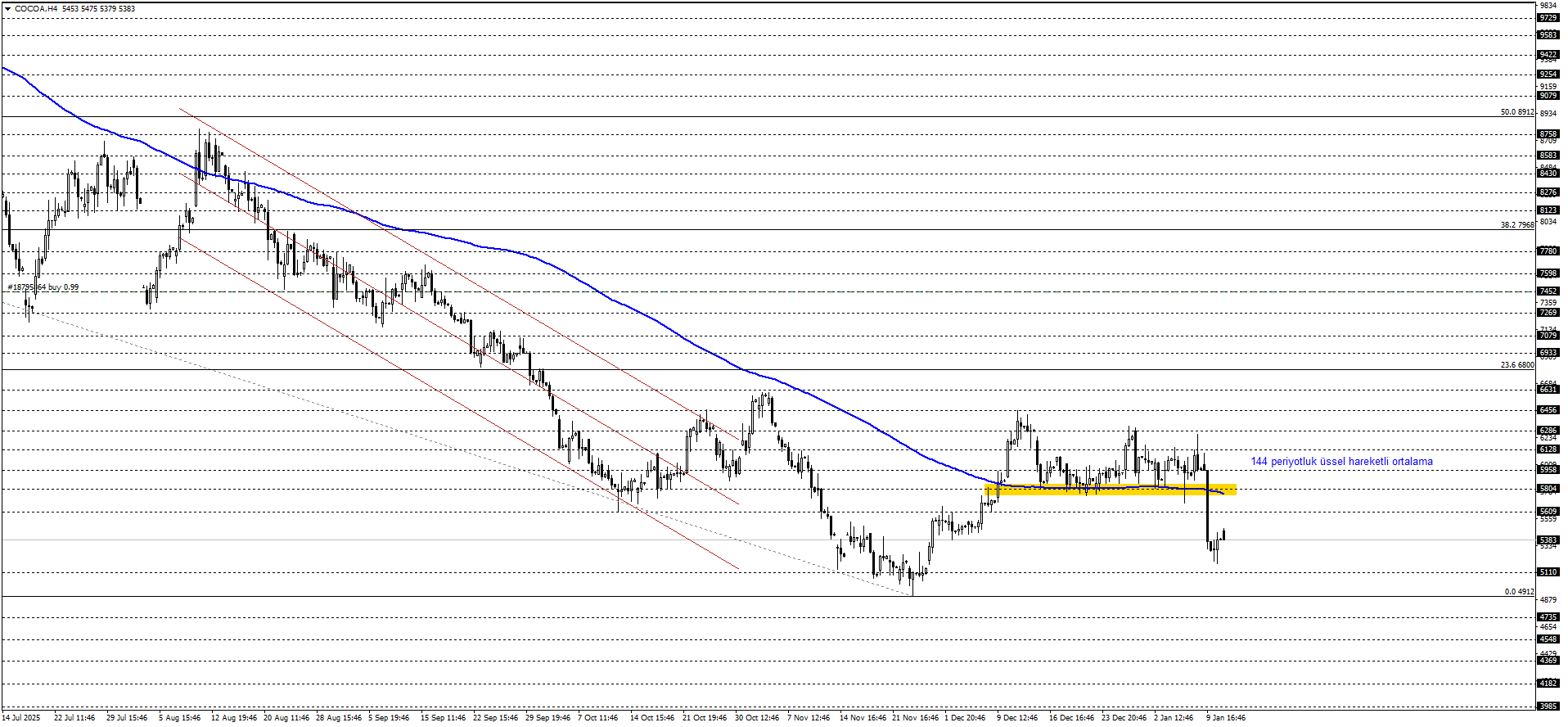This screenshot has width=1568, height=727.
Task: Click the 9 Jan 16:46 date label
Action: pyautogui.click(x=1225, y=718)
